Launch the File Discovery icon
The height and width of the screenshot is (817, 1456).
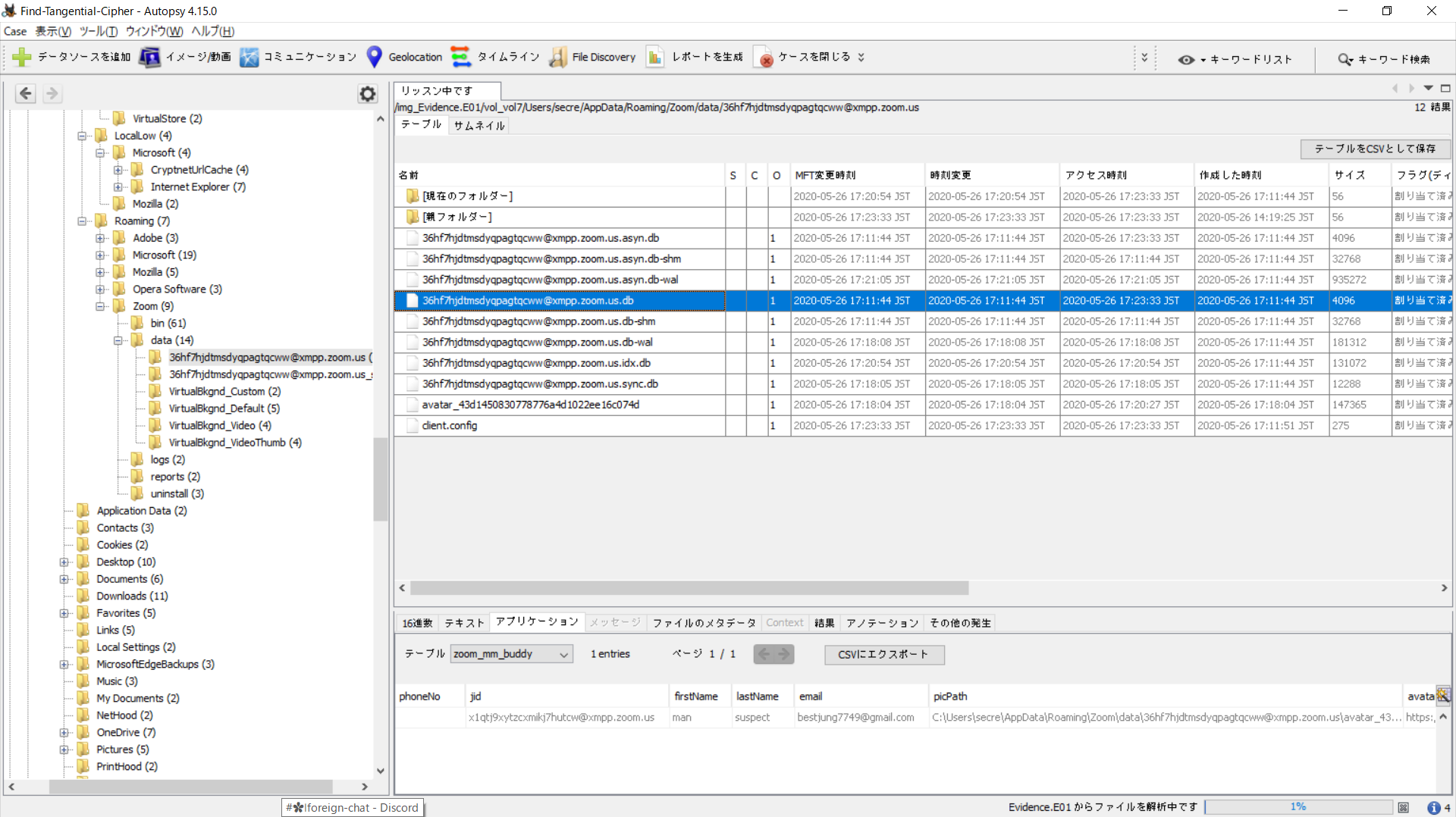coord(558,57)
